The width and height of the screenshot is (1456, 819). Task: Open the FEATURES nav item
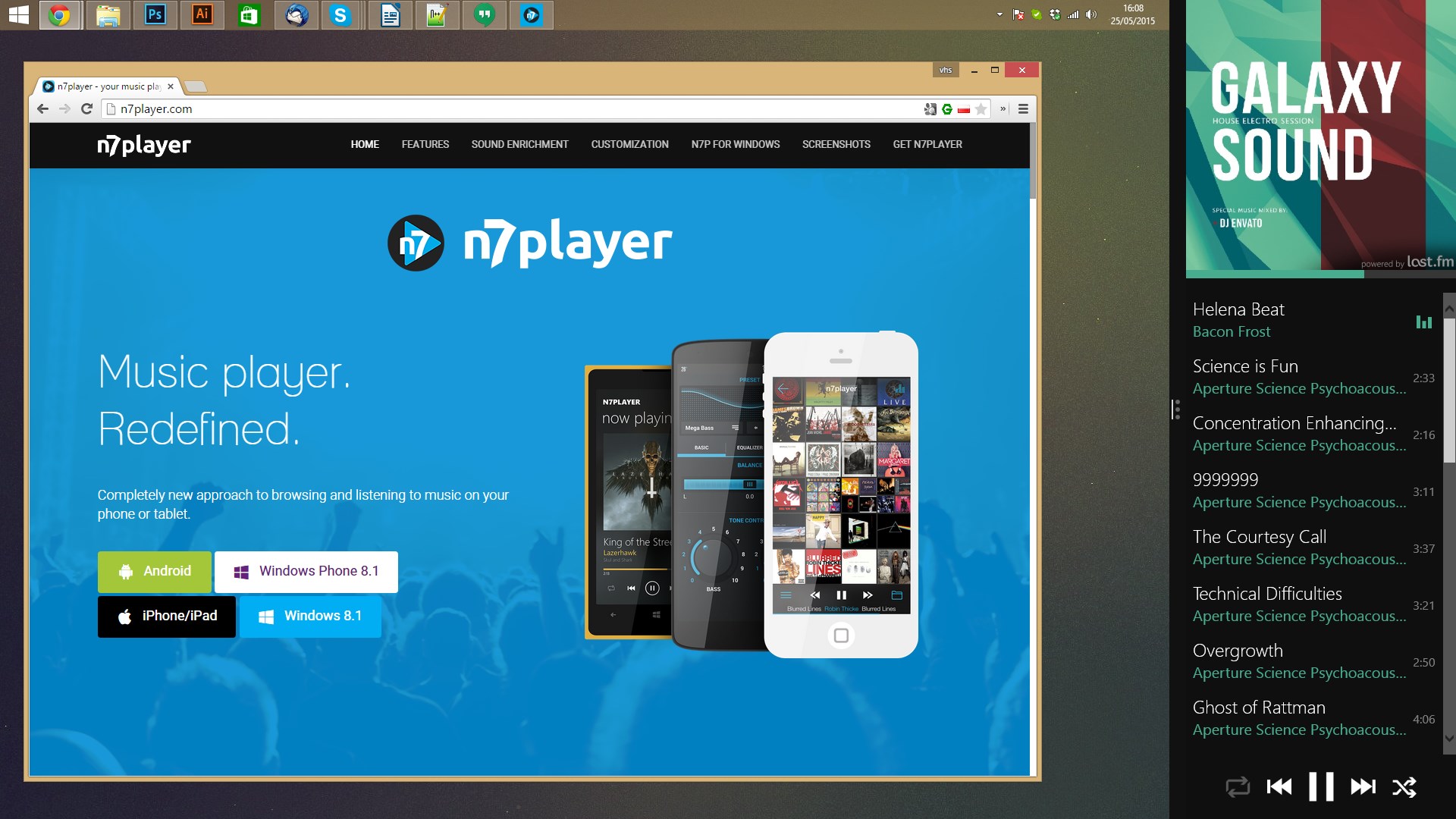click(425, 144)
